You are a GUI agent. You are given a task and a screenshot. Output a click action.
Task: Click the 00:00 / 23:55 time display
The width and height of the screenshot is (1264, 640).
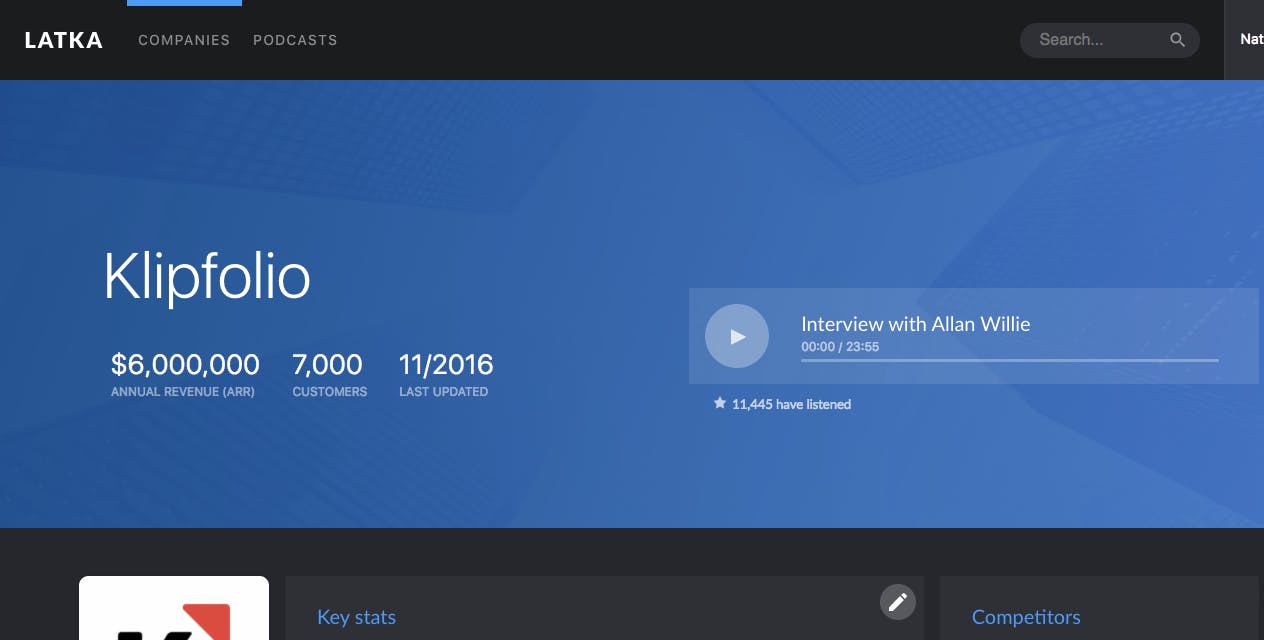point(840,347)
